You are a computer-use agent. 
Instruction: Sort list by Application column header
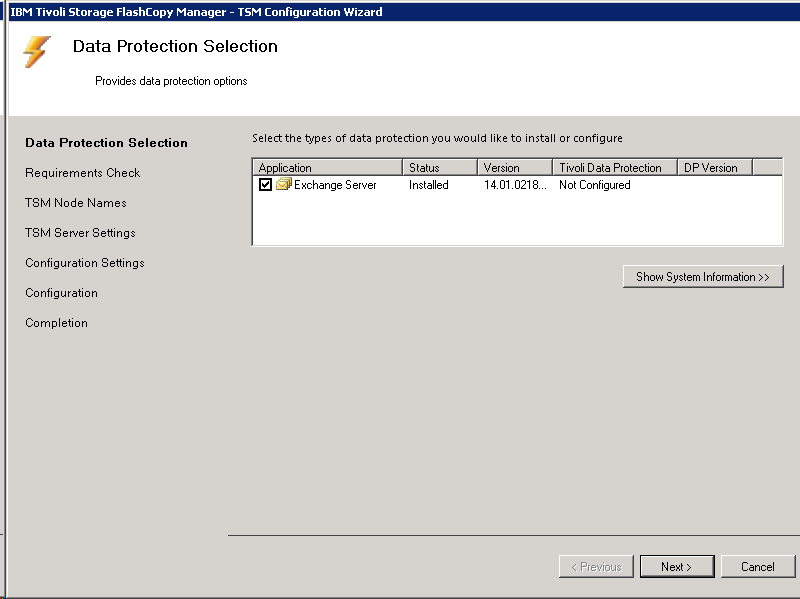tap(327, 168)
